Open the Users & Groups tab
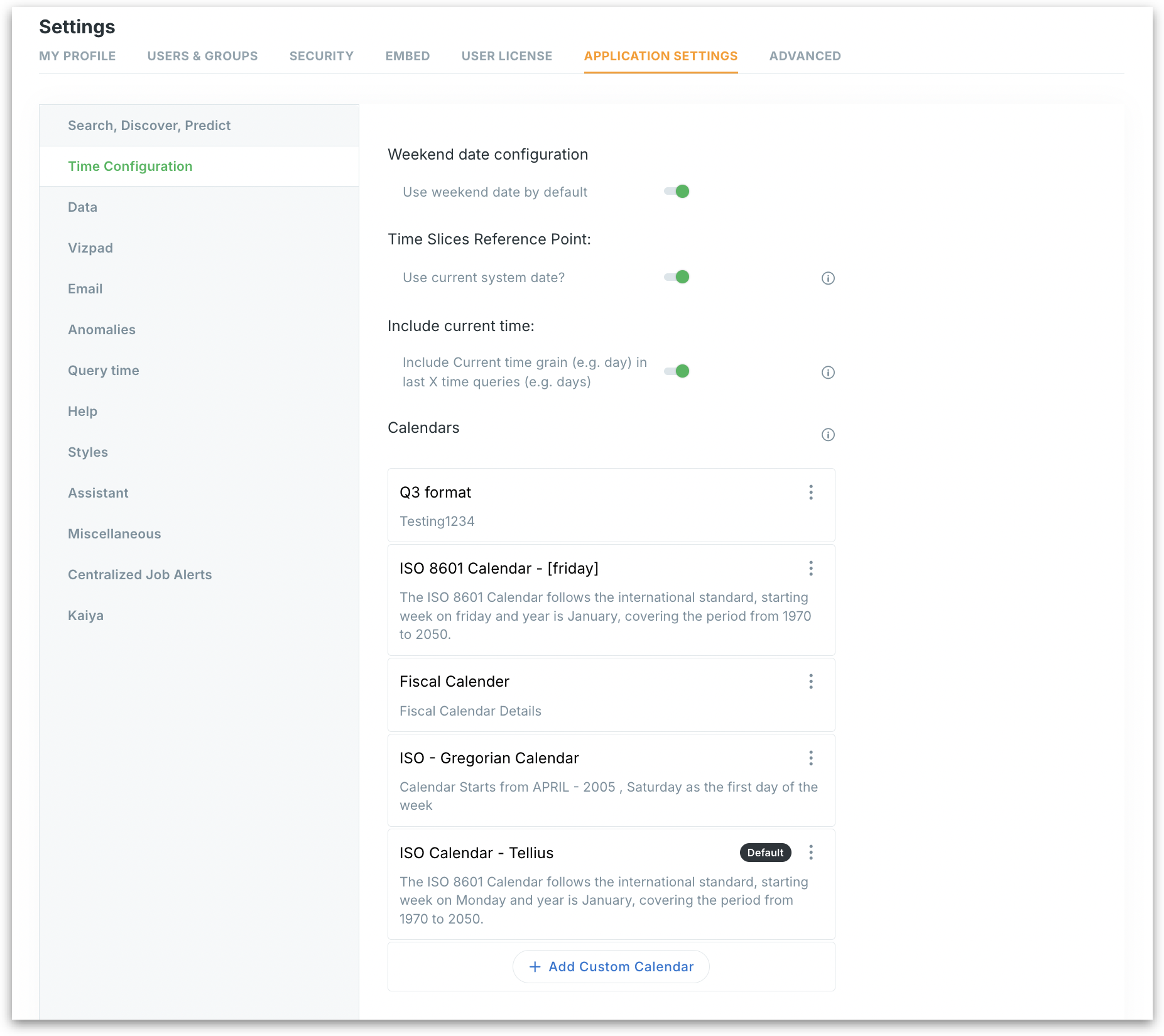Image resolution: width=1164 pixels, height=1036 pixels. 202,56
